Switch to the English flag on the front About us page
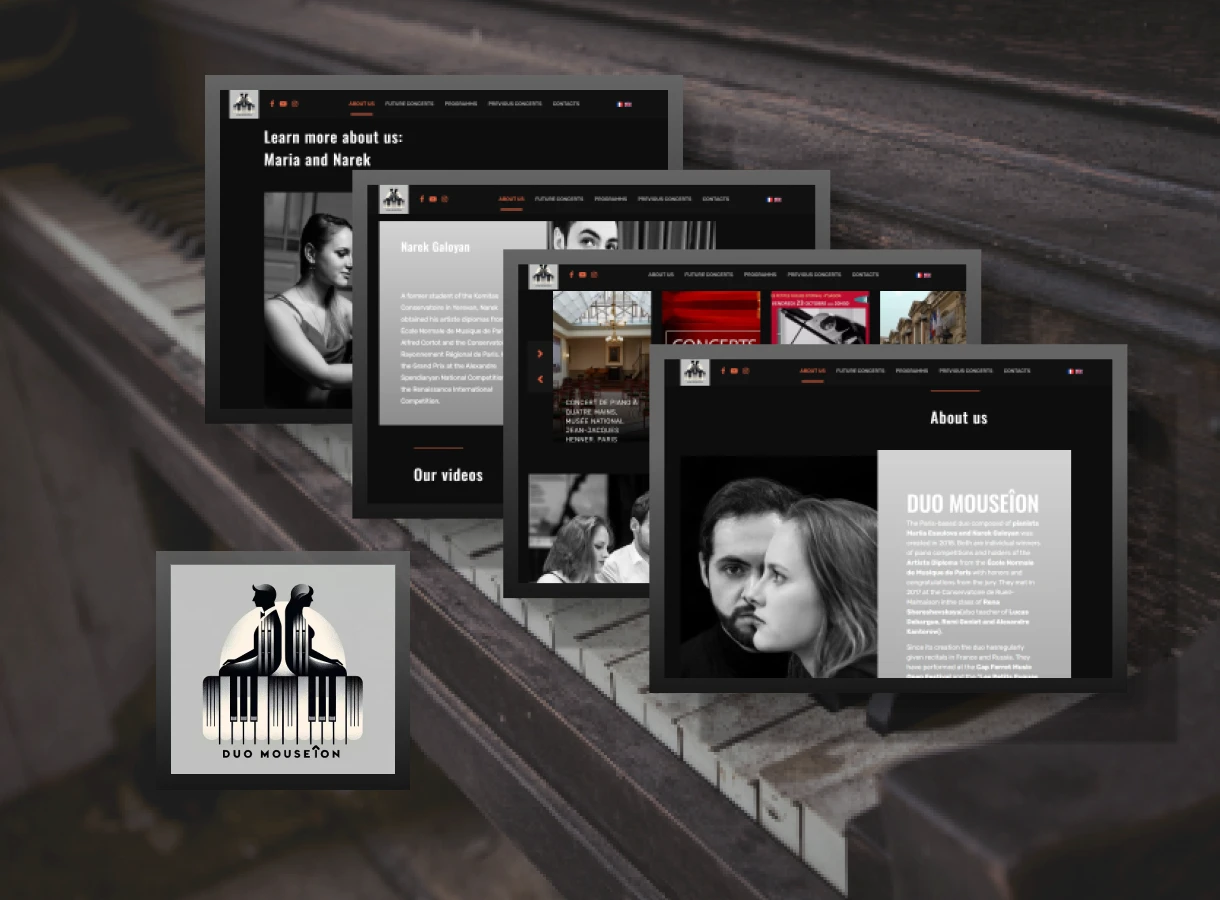 pos(1079,372)
